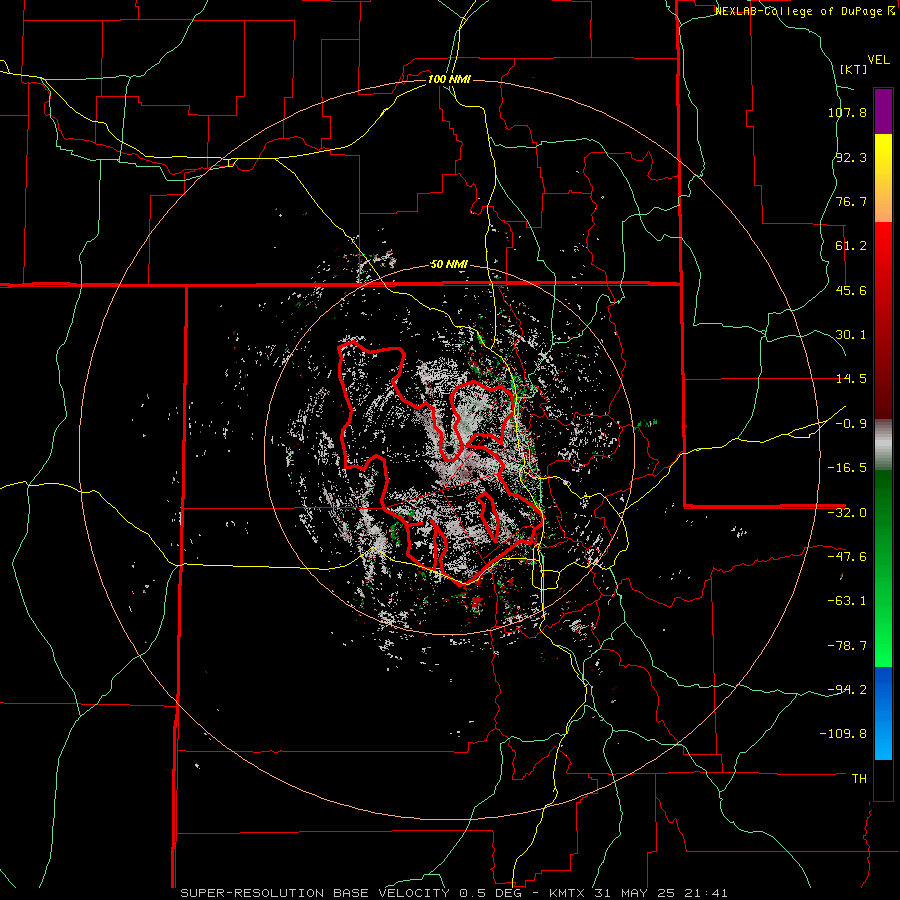This screenshot has height=900, width=900.
Task: Click the -94.2 legend value
Action: 847,689
